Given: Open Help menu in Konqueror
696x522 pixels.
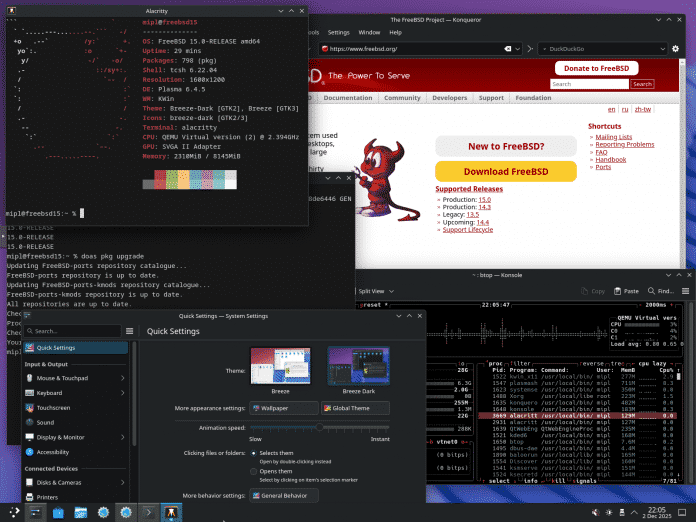Looking at the screenshot, I should tap(395, 32).
